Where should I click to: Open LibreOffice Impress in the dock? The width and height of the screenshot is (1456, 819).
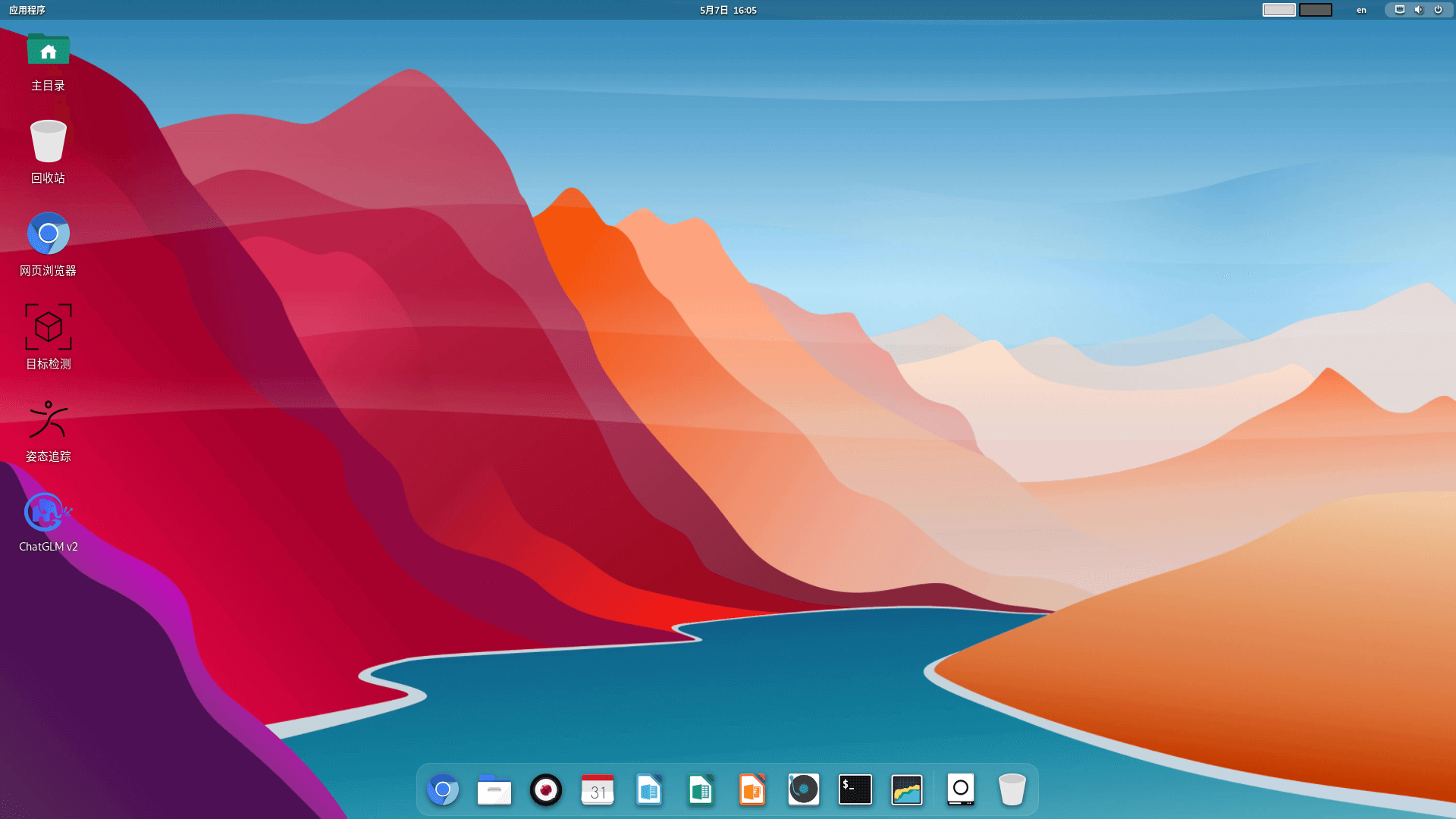tap(752, 789)
